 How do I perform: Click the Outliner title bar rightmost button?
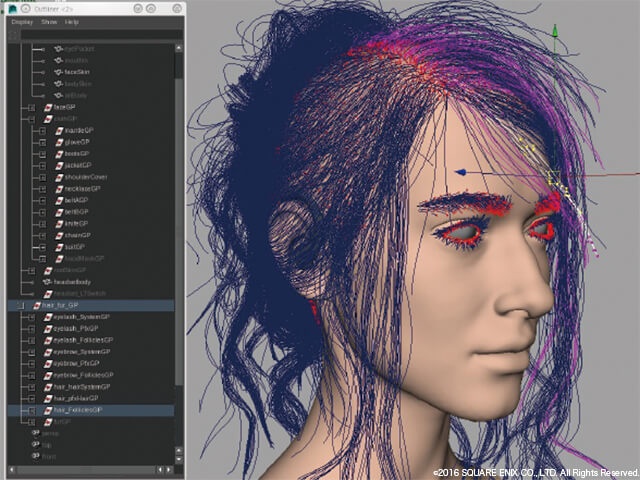[177, 8]
